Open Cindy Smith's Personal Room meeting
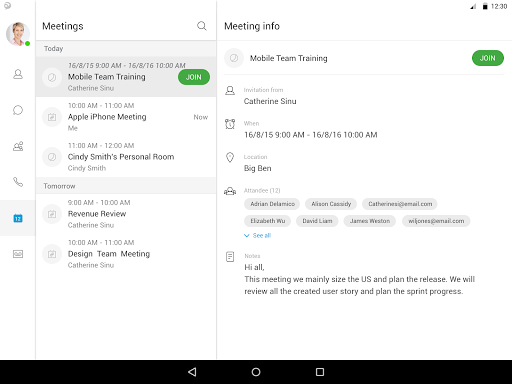 (x=126, y=157)
